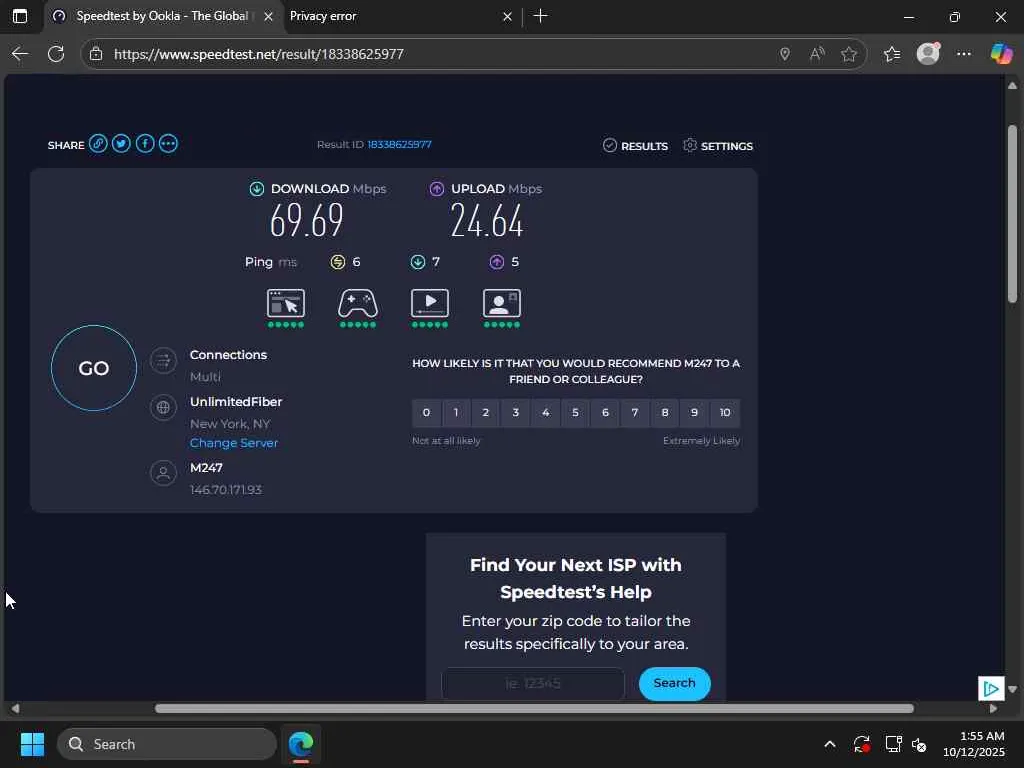Open result ID 18338625977 link
The image size is (1024, 768).
[399, 144]
